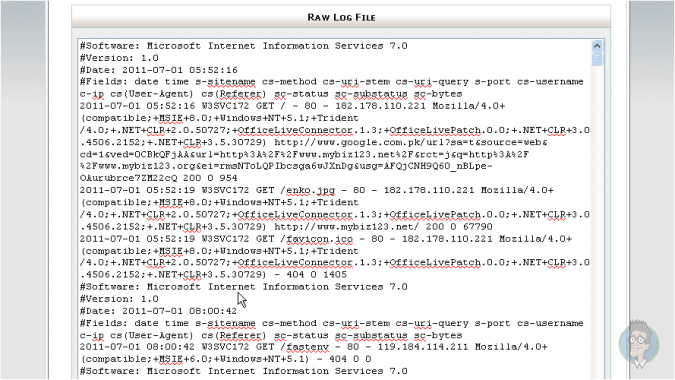The width and height of the screenshot is (675, 380).
Task: Click the MSIE+6.0 user agent line
Action: click(x=226, y=359)
